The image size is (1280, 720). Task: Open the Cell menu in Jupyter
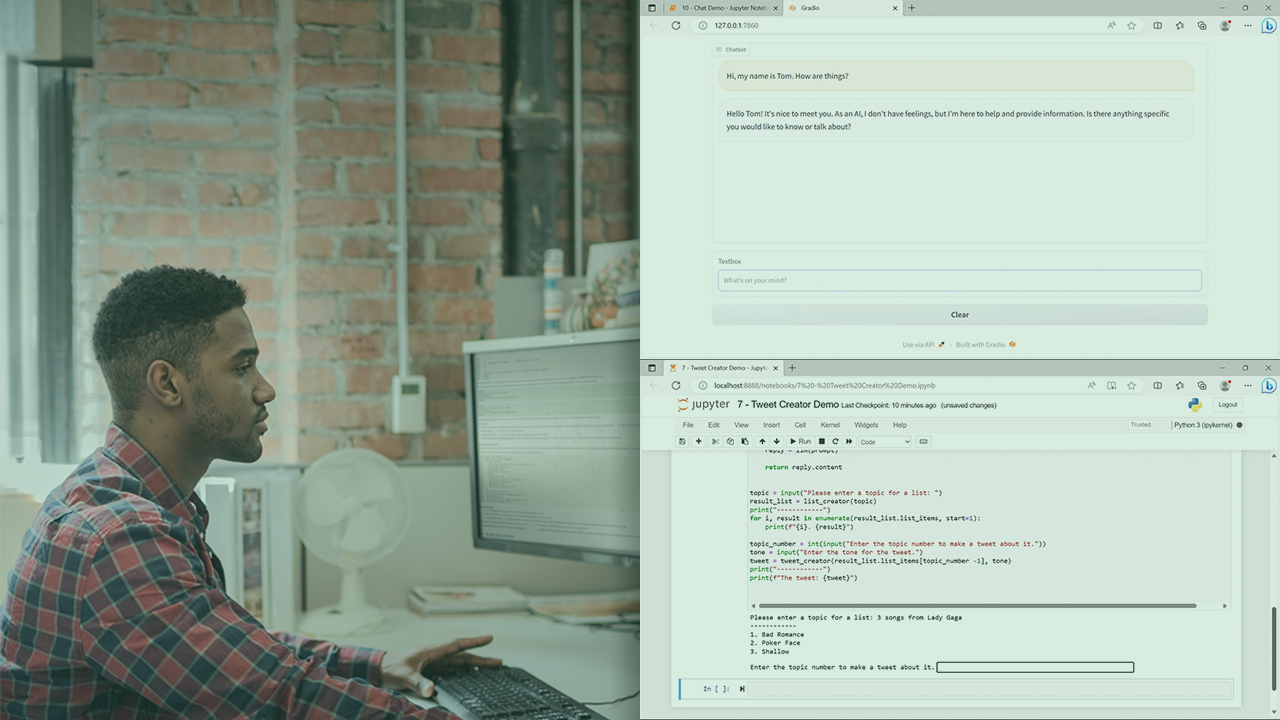point(800,425)
